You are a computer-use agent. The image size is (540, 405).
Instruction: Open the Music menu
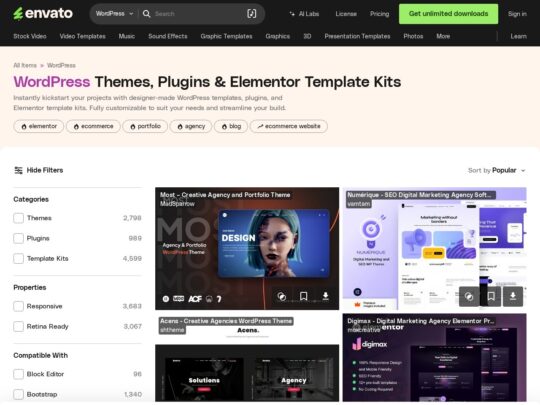pos(127,36)
